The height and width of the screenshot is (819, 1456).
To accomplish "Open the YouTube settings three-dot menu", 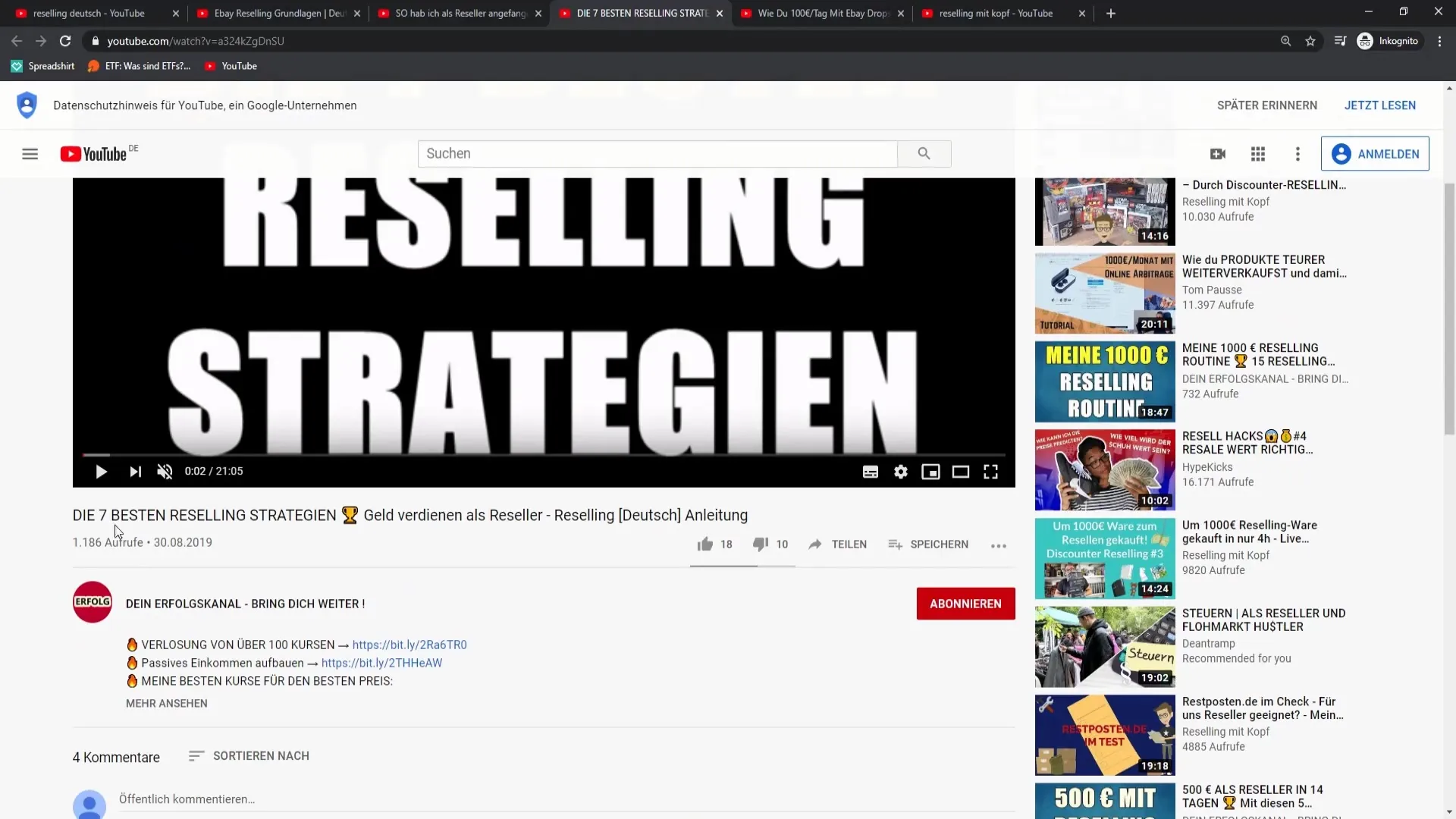I will coord(1298,154).
